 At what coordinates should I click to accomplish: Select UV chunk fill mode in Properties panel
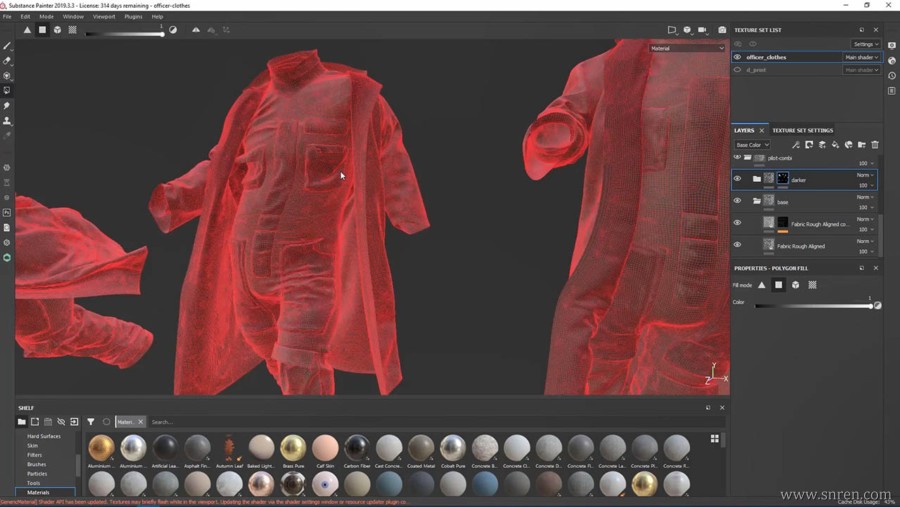[812, 285]
